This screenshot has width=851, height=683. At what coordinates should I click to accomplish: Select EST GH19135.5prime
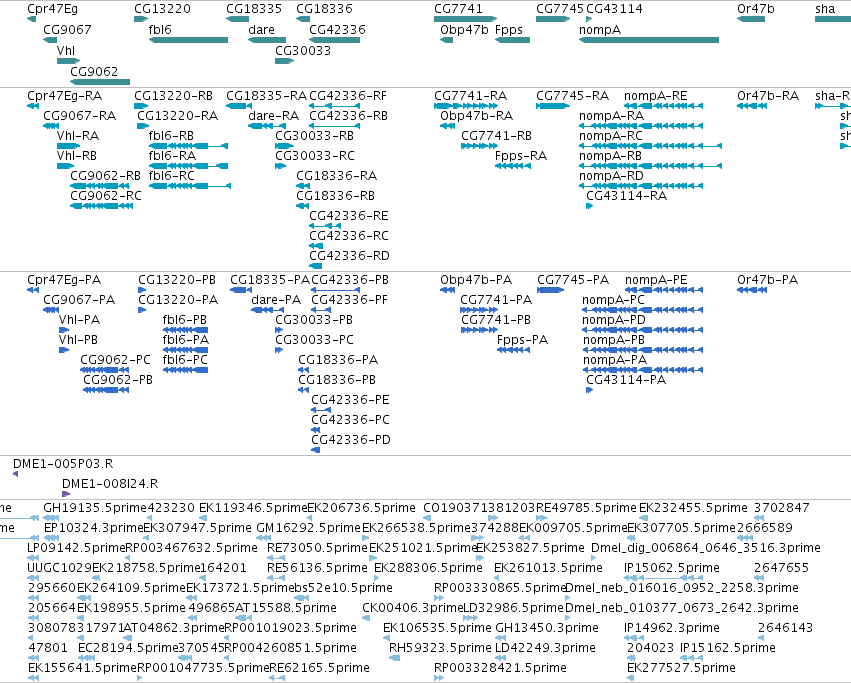tap(95, 508)
